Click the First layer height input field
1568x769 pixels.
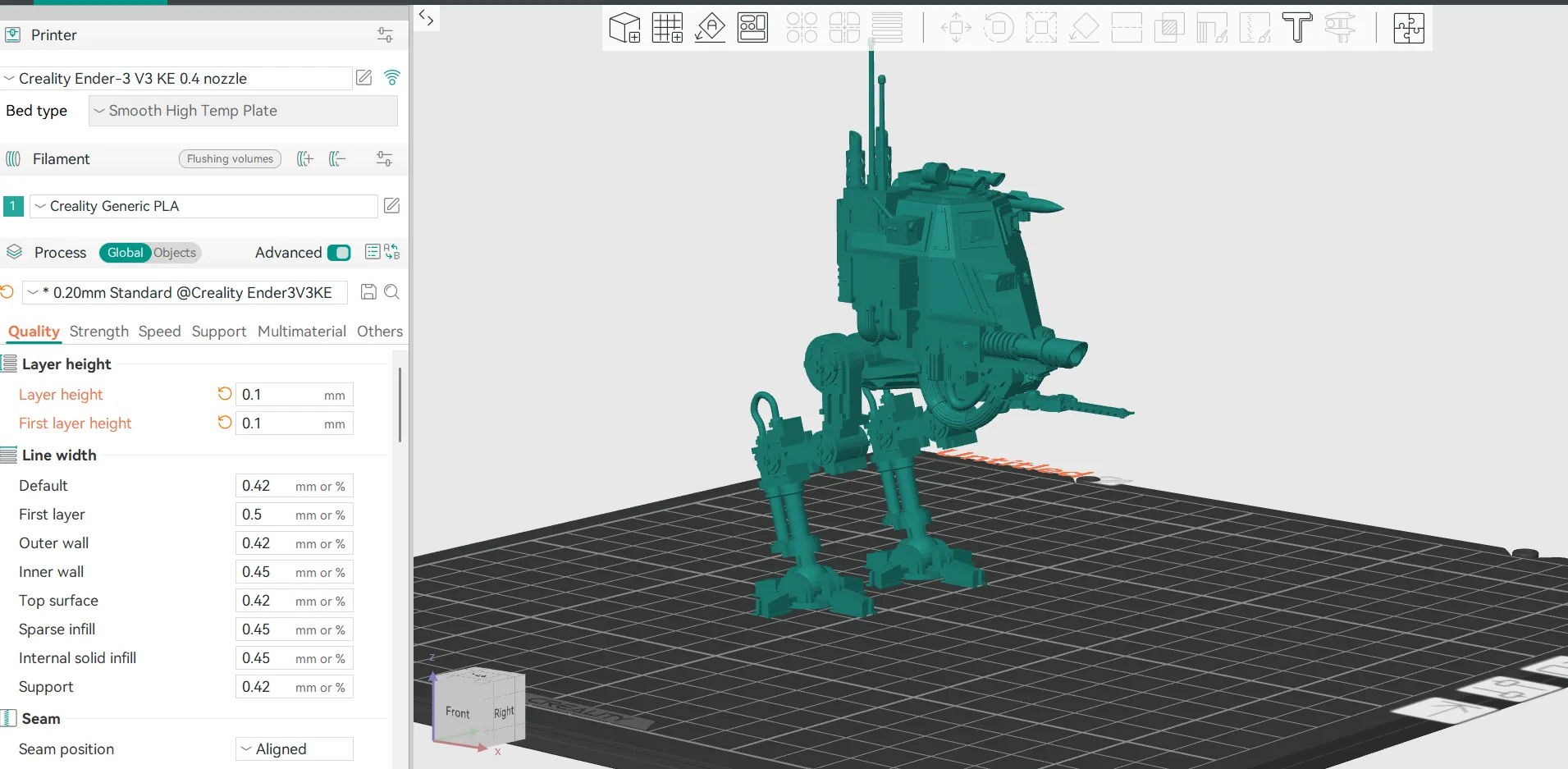295,423
